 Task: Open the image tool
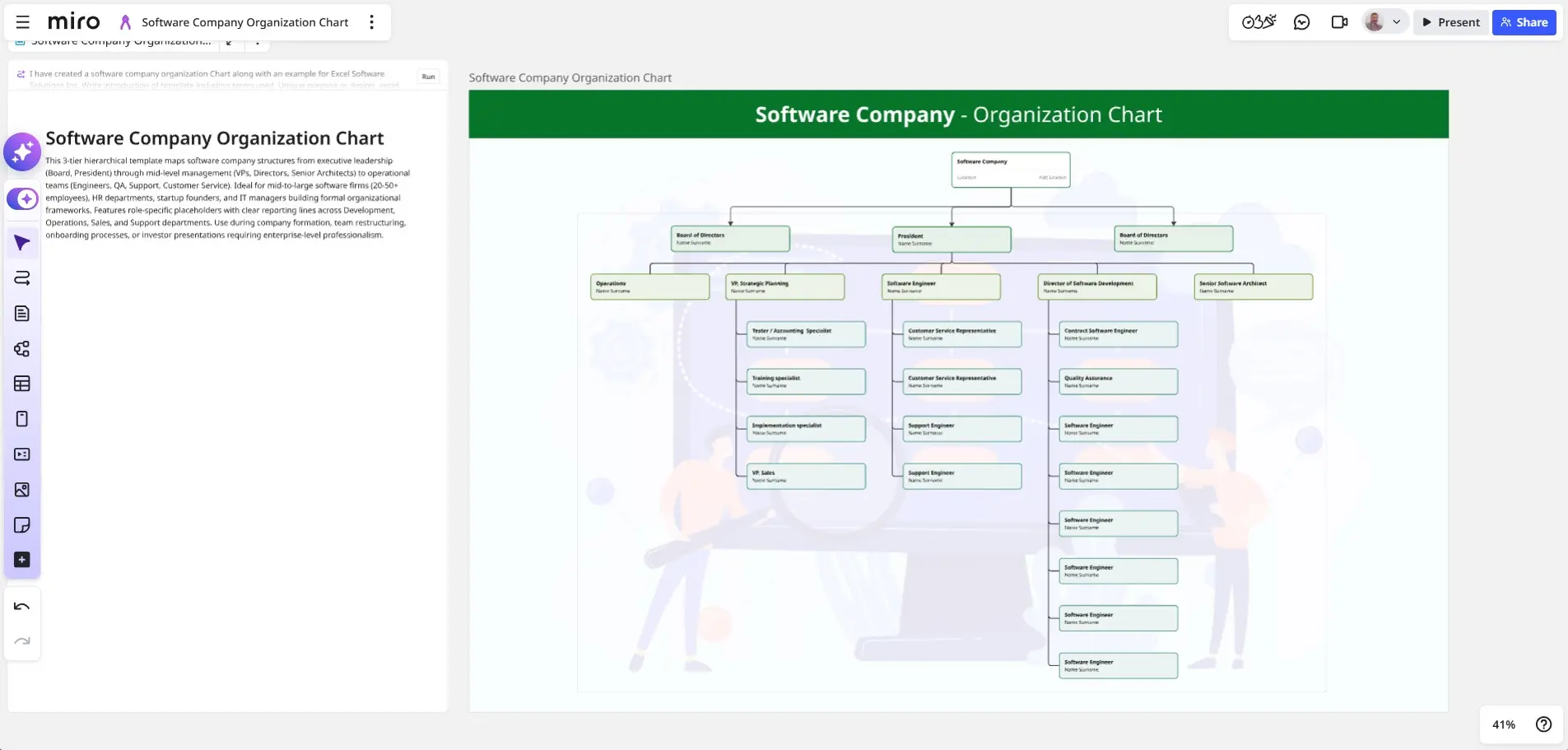click(x=22, y=490)
